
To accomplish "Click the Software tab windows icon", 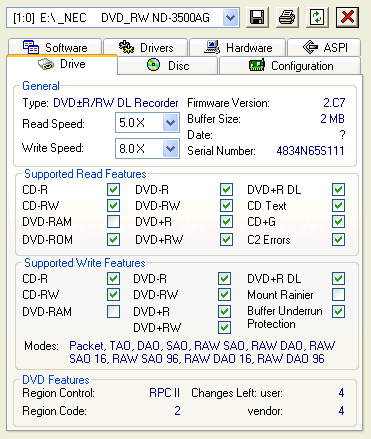I will (31, 47).
